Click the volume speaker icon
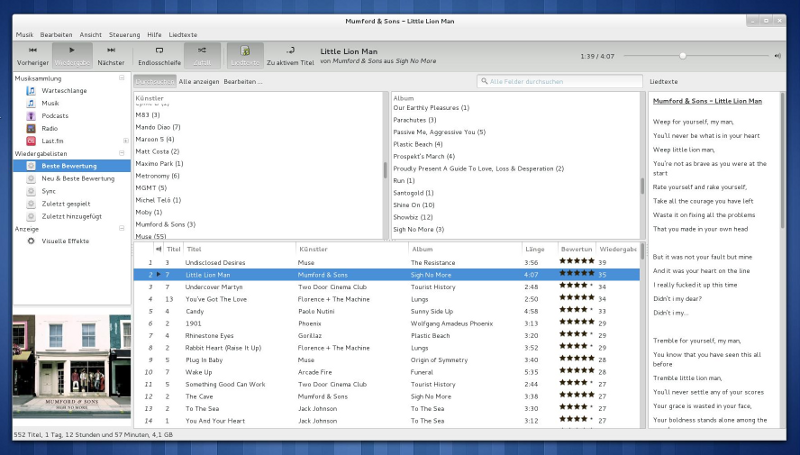 [778, 56]
